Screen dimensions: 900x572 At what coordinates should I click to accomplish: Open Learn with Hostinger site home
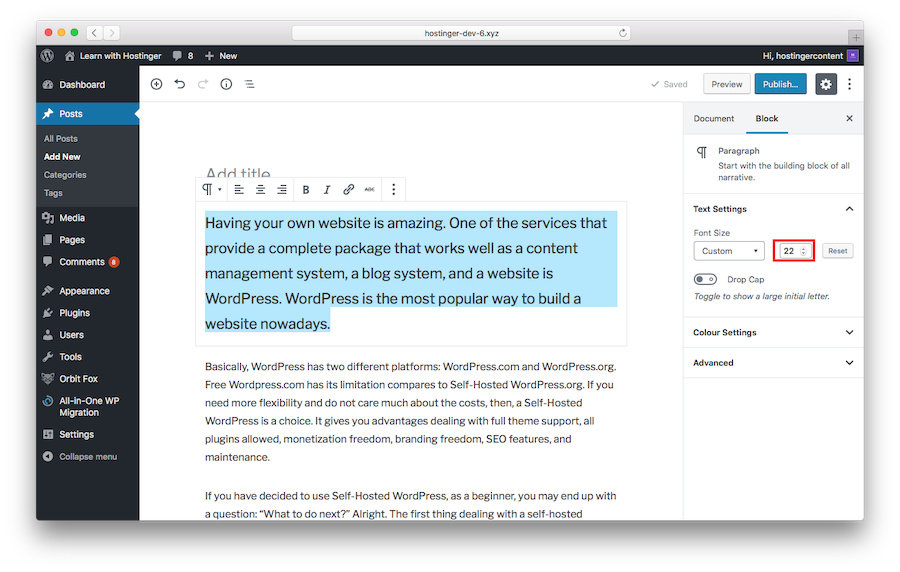pyautogui.click(x=113, y=56)
